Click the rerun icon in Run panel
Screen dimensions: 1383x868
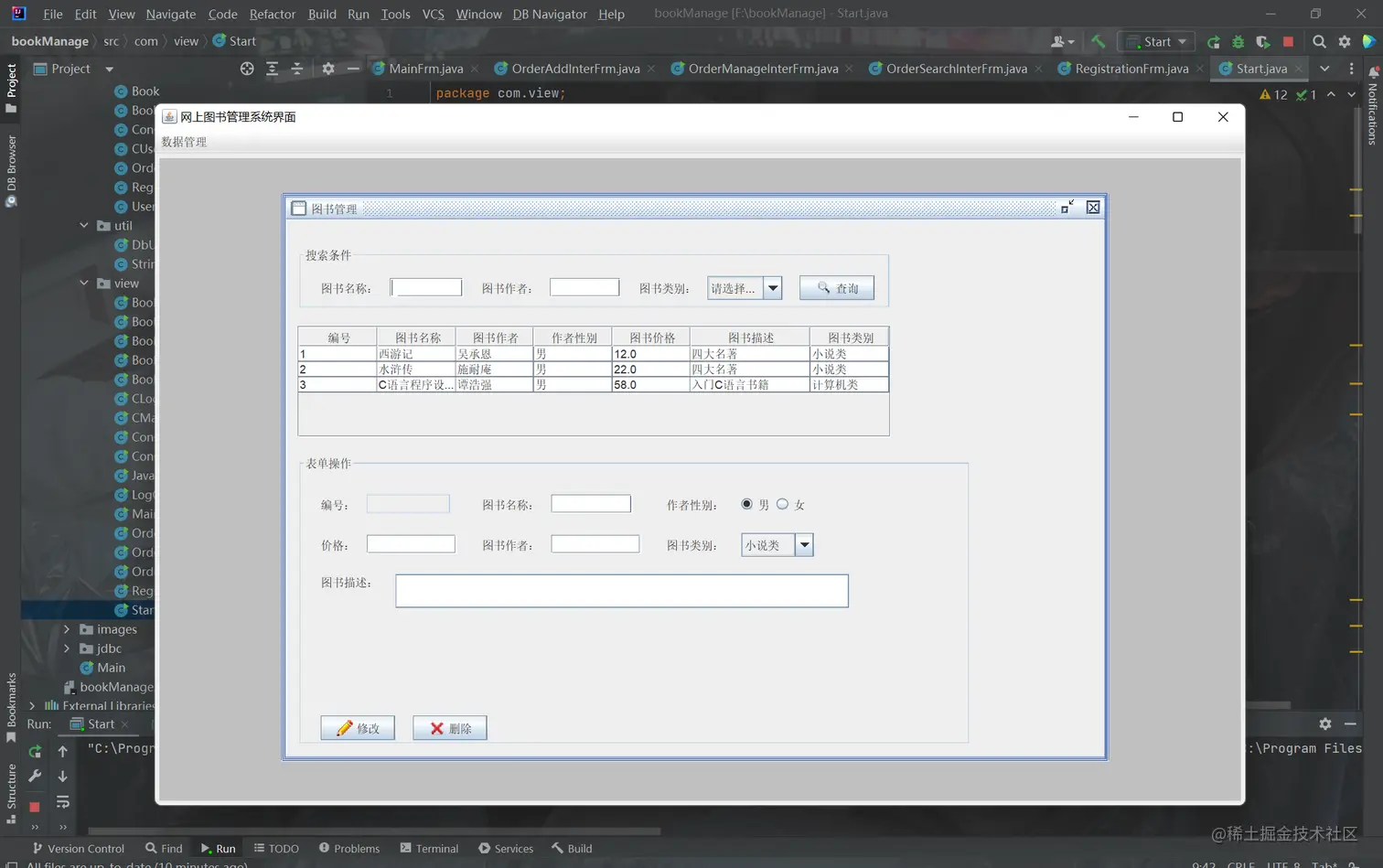pyautogui.click(x=35, y=752)
